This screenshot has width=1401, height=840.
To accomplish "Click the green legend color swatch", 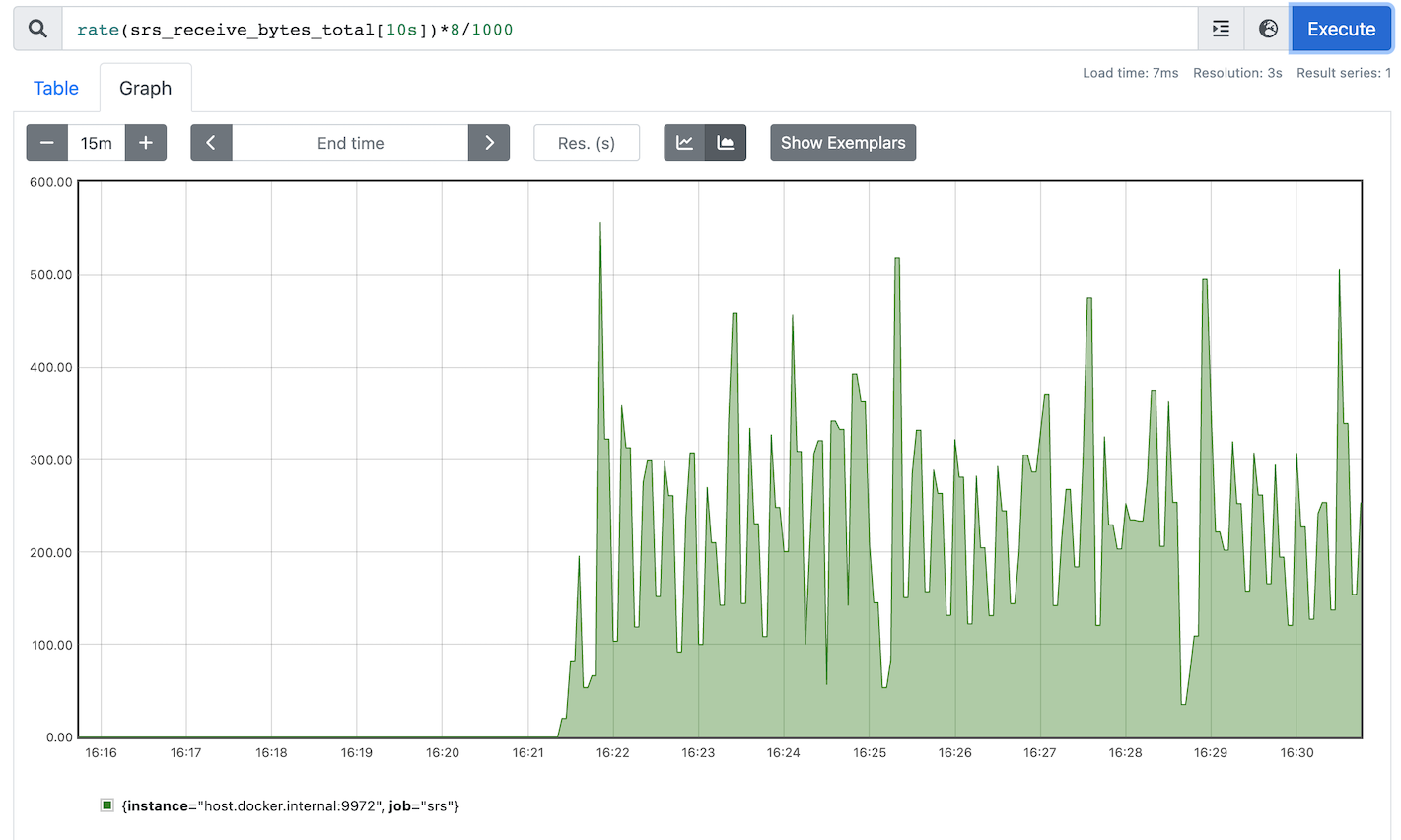I will click(x=107, y=805).
